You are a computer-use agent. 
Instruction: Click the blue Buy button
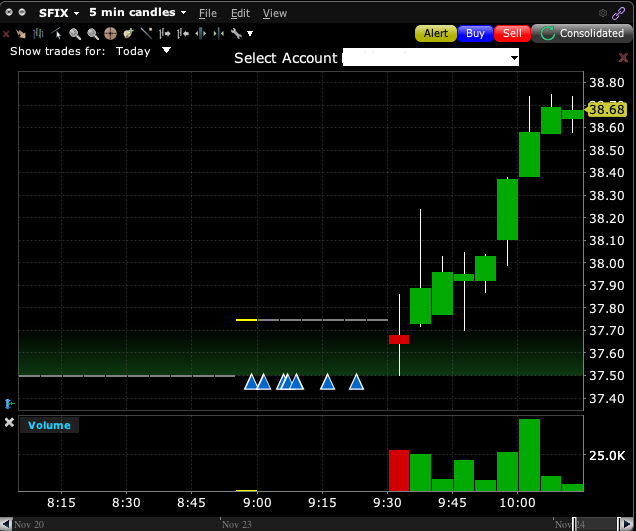[x=475, y=33]
